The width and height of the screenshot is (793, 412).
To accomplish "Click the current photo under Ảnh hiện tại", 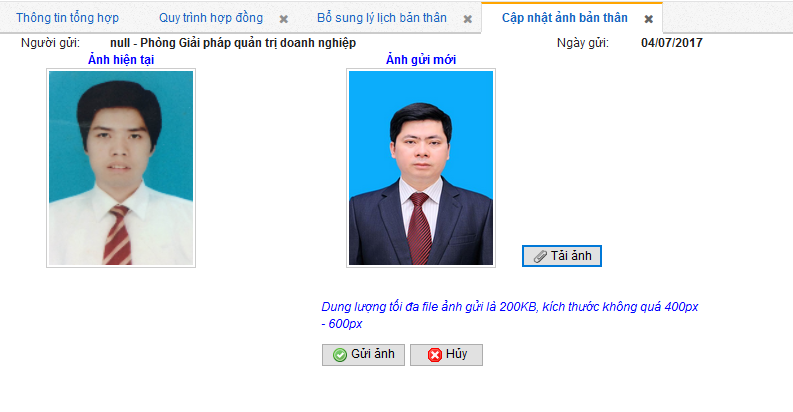I will click(x=121, y=168).
